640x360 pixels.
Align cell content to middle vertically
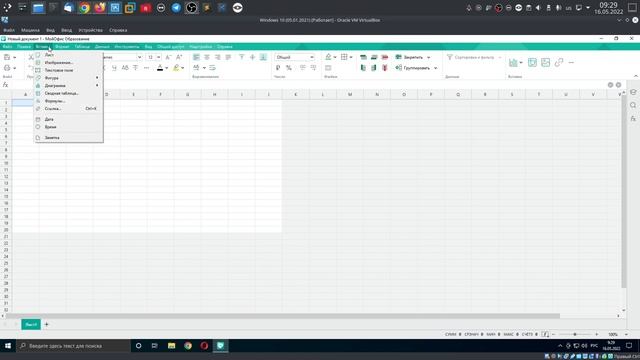[252, 57]
